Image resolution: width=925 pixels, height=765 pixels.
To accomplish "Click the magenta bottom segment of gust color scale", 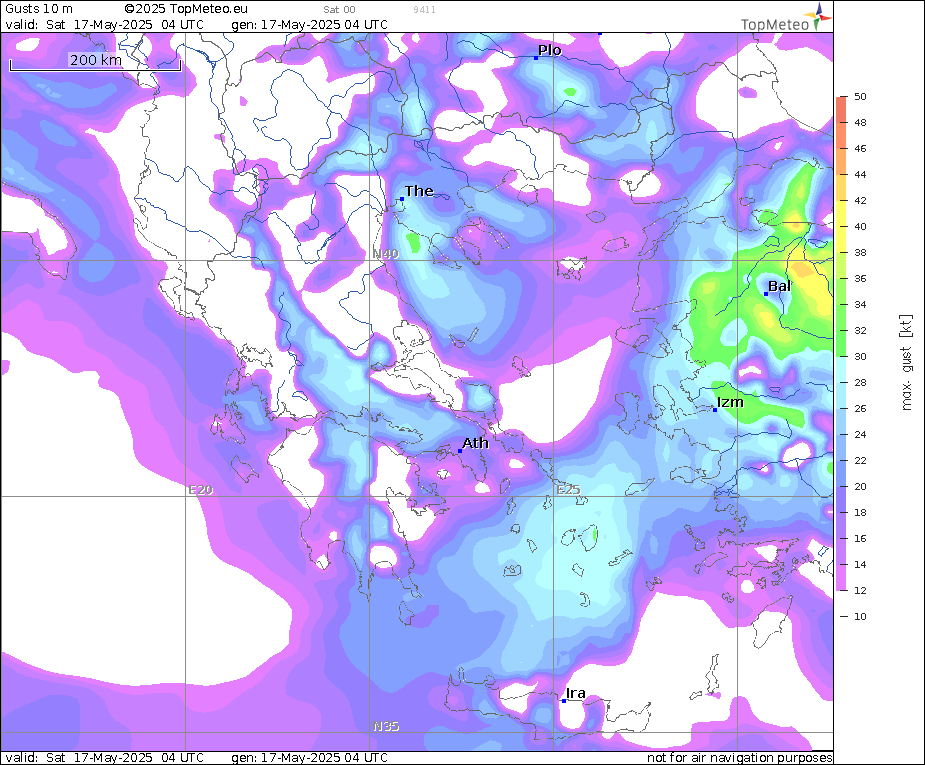I will coord(841,578).
